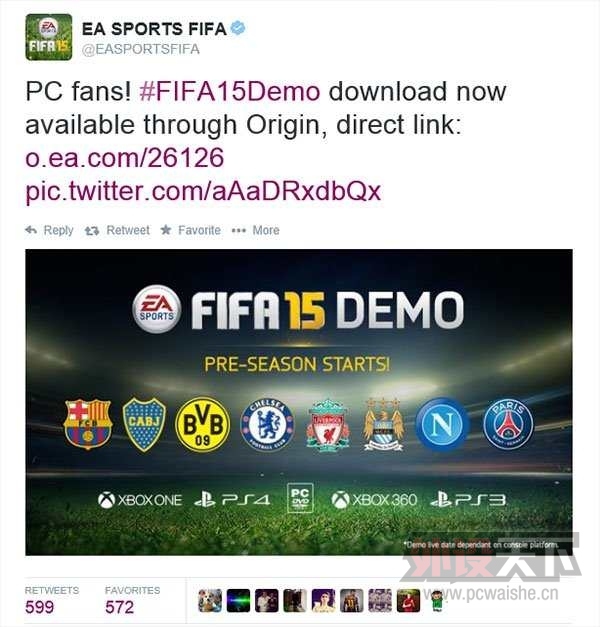Click the Paris Saint-Germain crest

coord(508,424)
